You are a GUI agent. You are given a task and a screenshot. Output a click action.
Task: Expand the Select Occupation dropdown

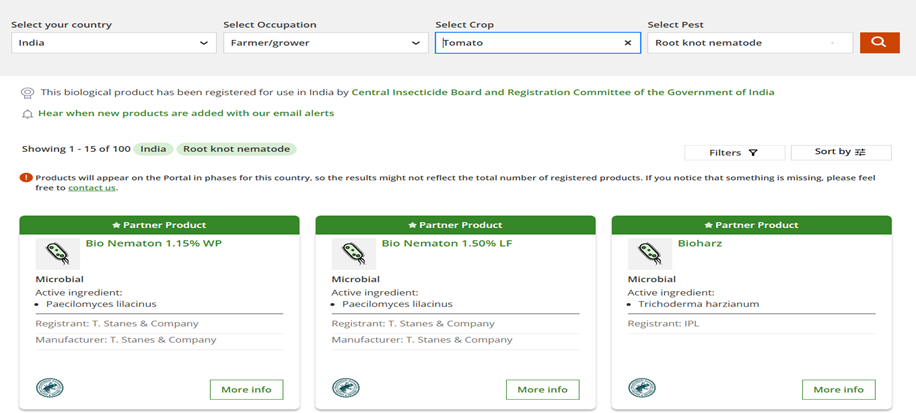coord(326,43)
